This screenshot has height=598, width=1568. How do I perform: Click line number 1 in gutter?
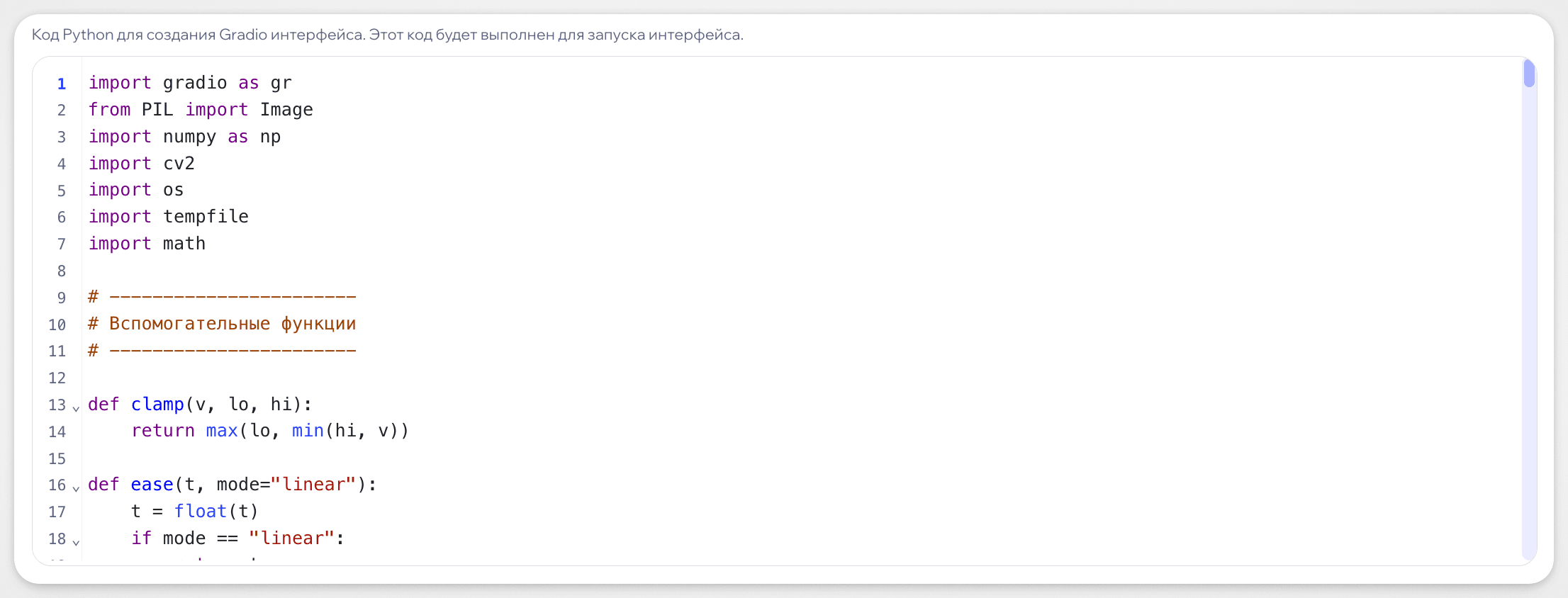pos(62,84)
